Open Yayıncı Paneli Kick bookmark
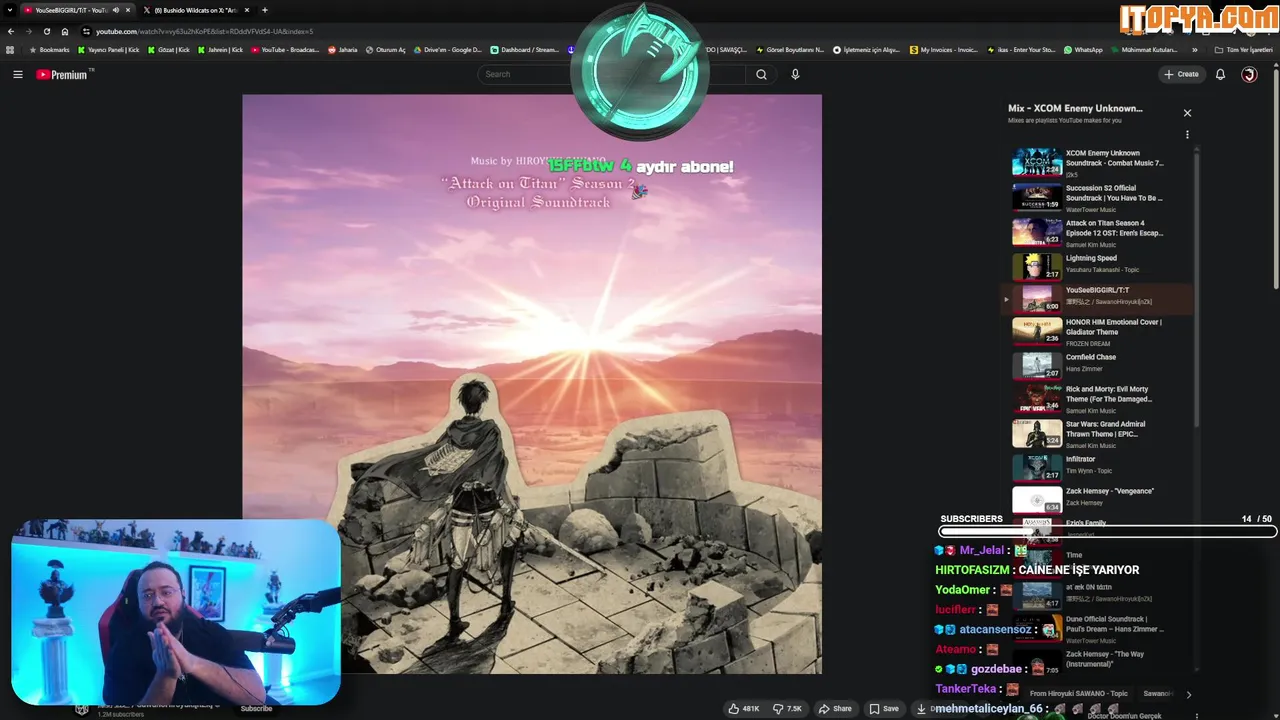 point(109,49)
